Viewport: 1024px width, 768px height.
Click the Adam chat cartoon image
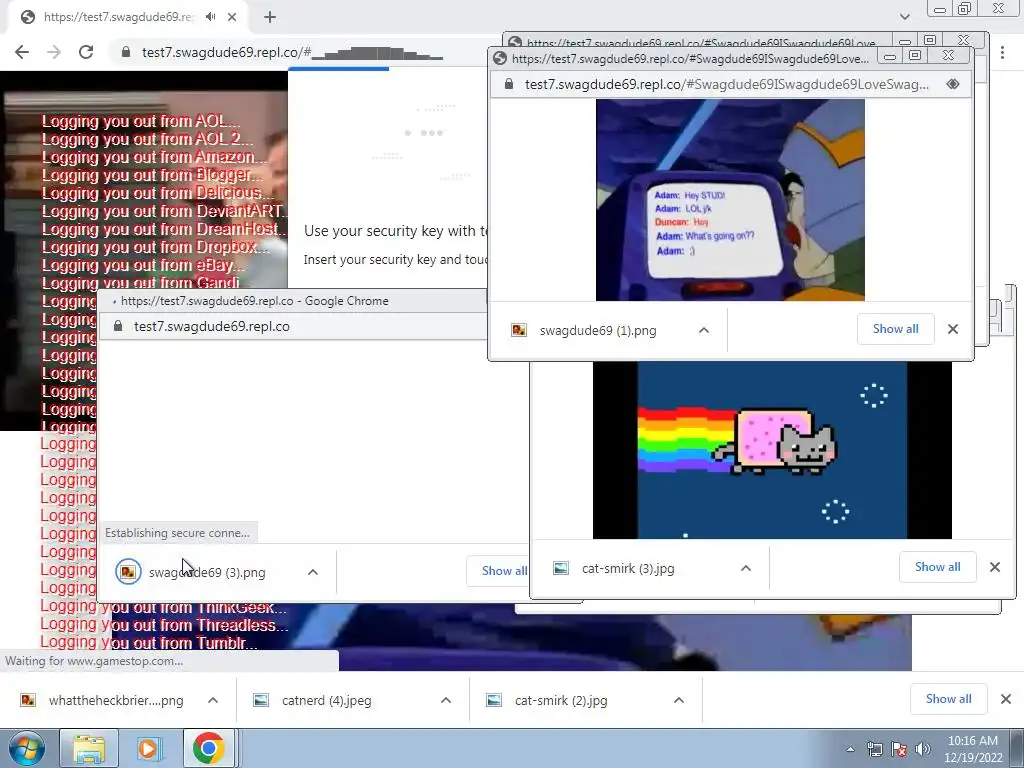[730, 200]
